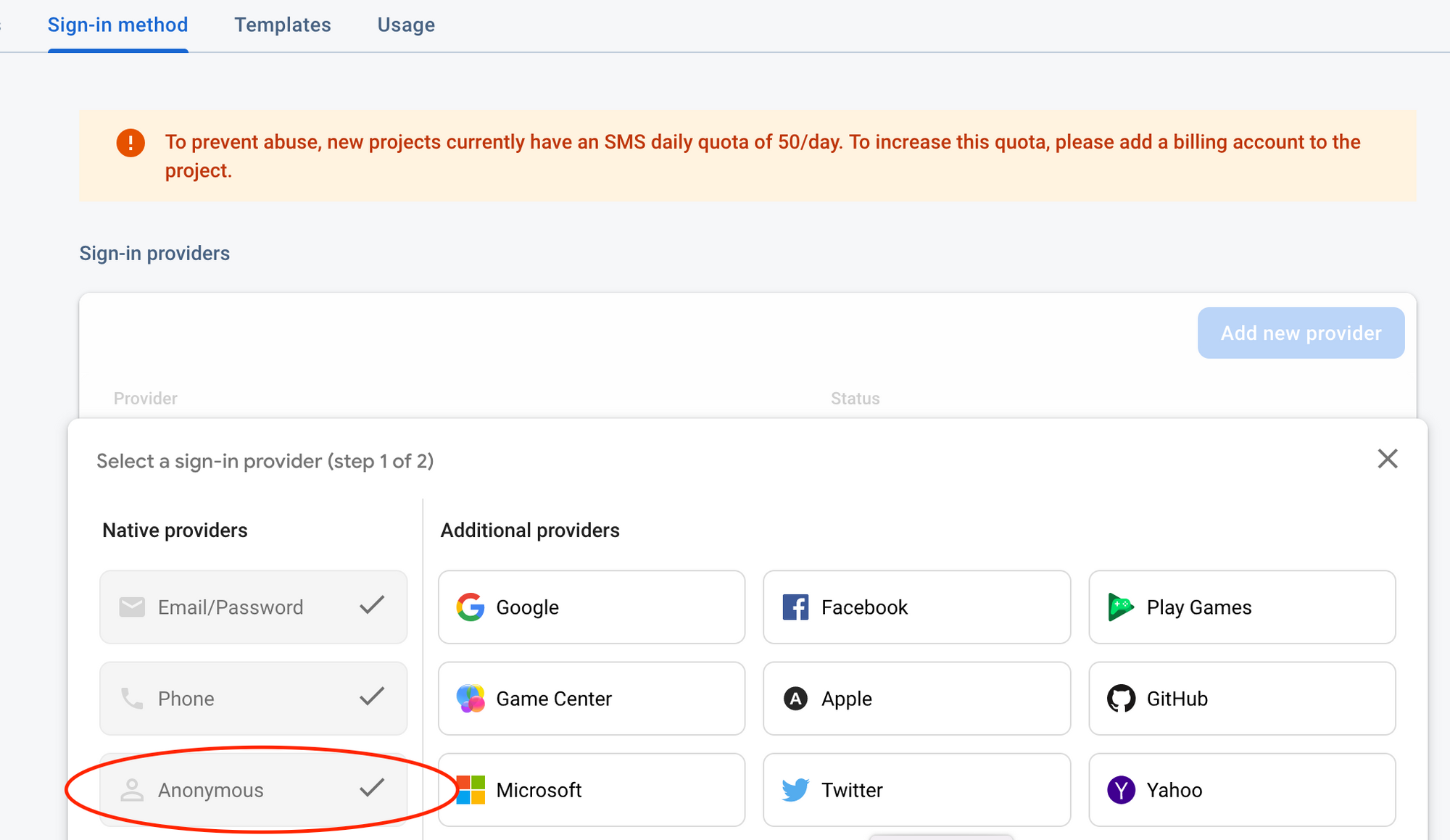Select the Twitter provider
Viewport: 1450px width, 840px height.
[916, 789]
